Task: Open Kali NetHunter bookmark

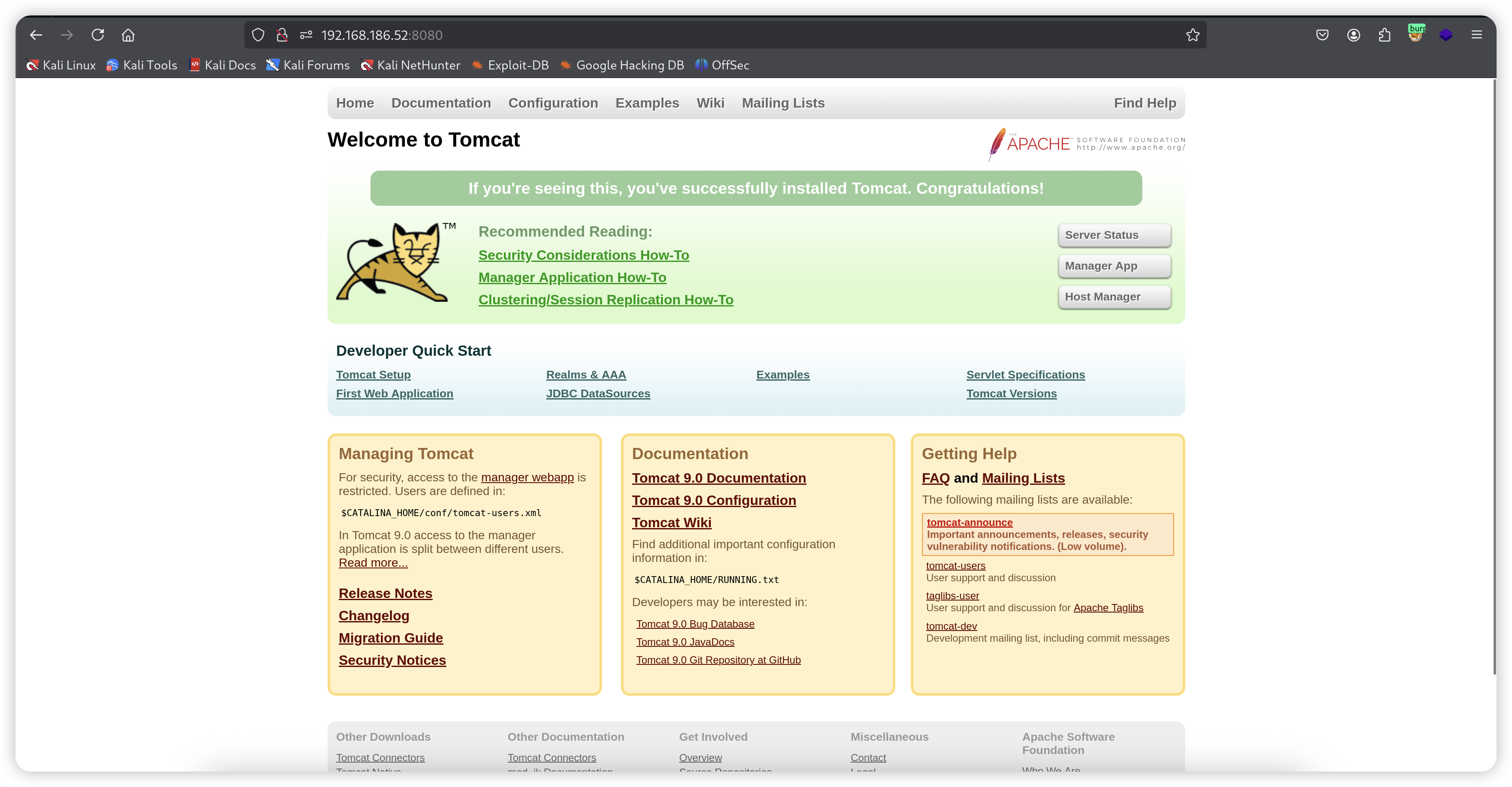Action: [x=410, y=65]
